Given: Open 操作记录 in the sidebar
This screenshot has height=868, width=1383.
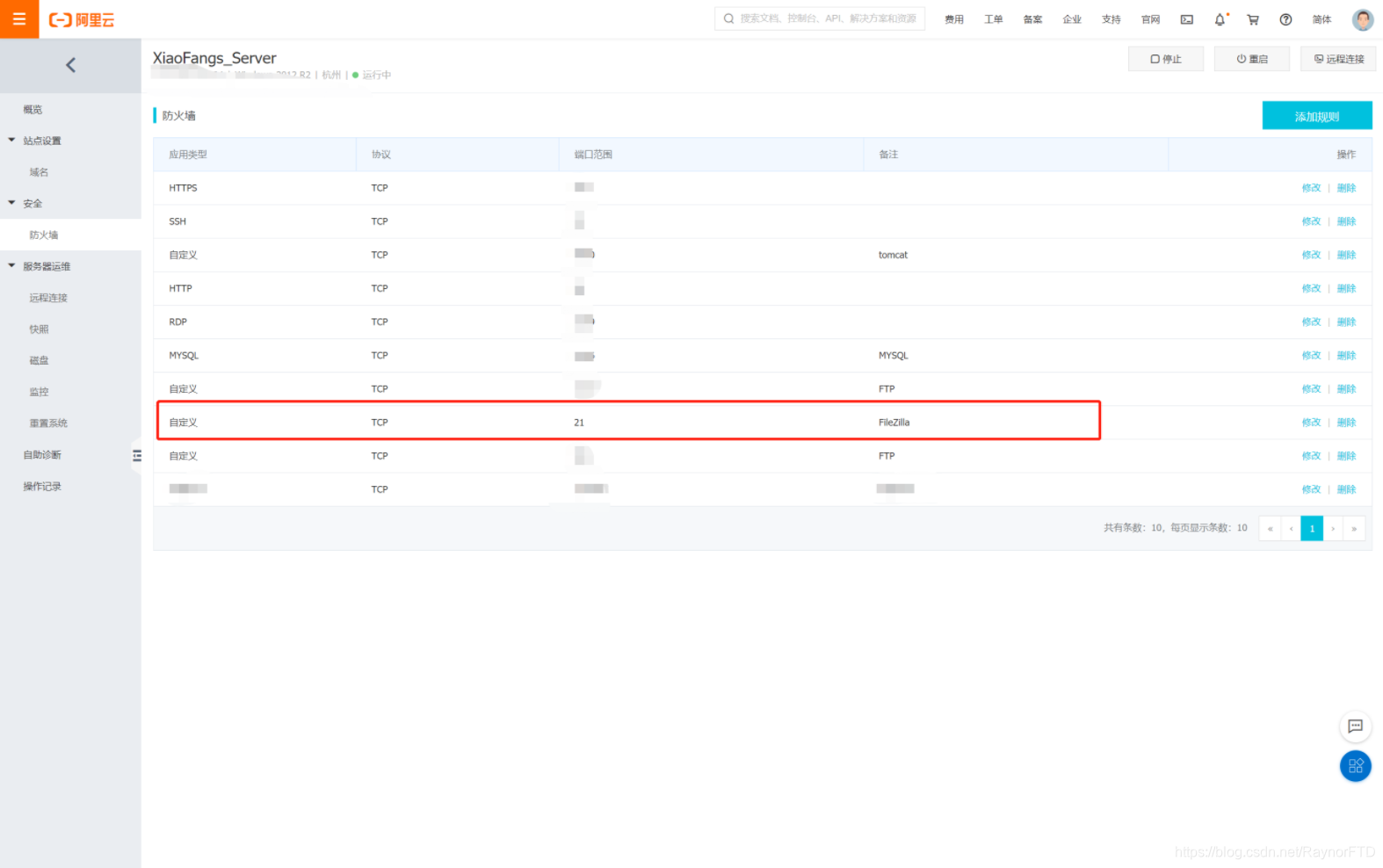Looking at the screenshot, I should click(x=42, y=487).
